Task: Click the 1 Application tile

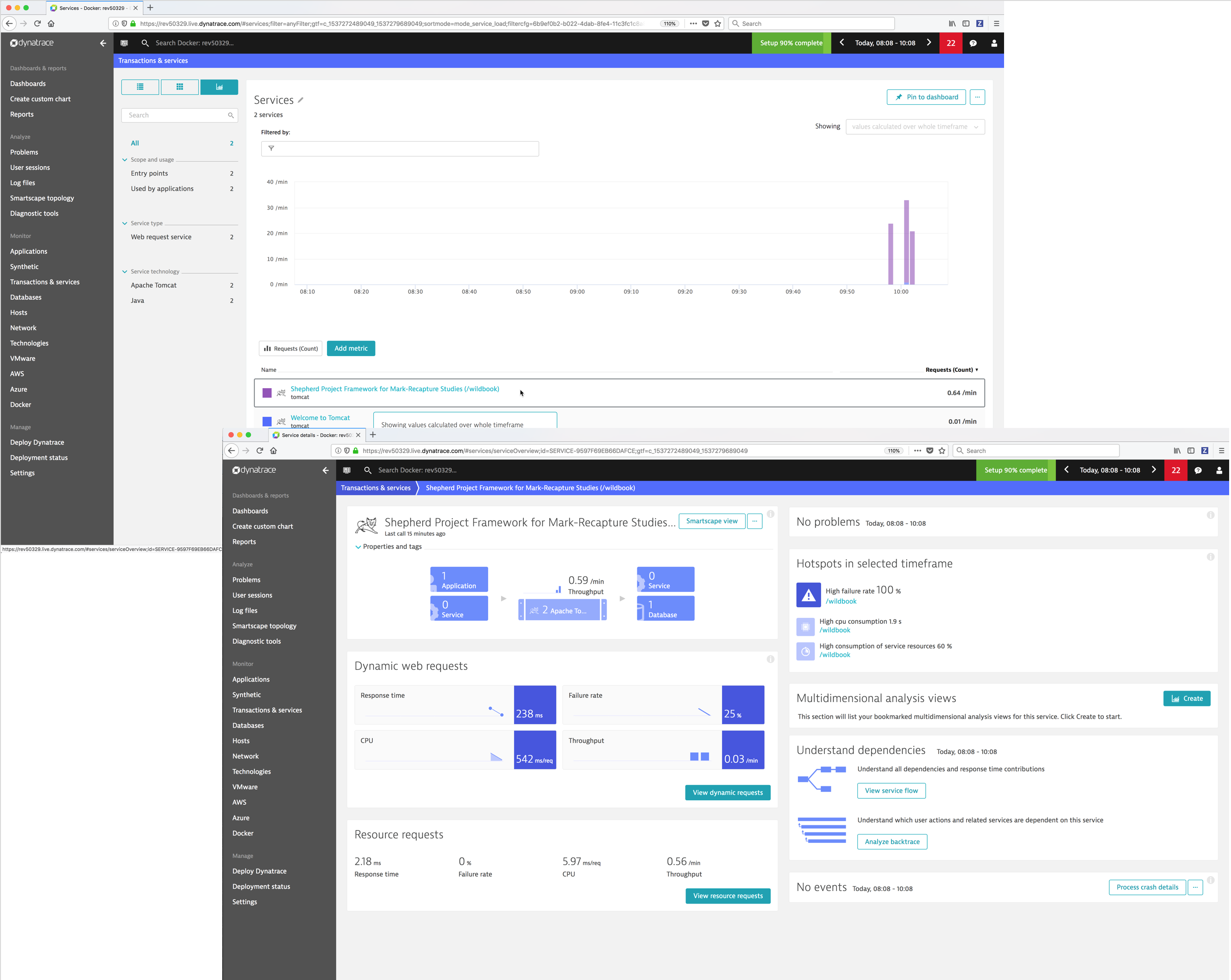Action: (x=459, y=580)
